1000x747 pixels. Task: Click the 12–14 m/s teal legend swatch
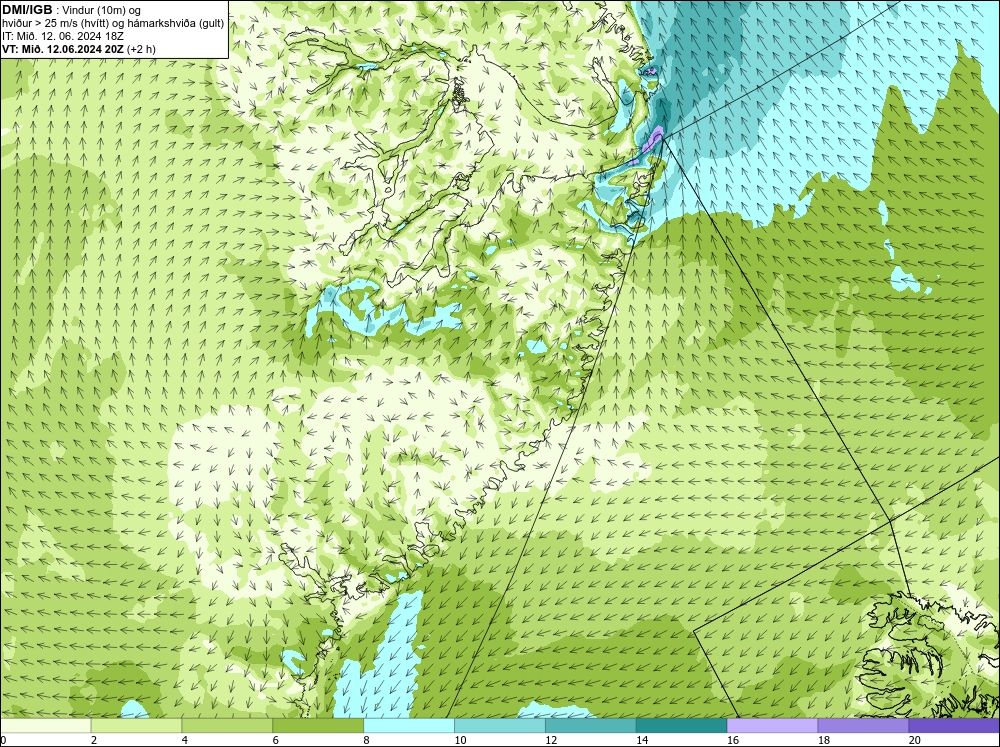[591, 726]
